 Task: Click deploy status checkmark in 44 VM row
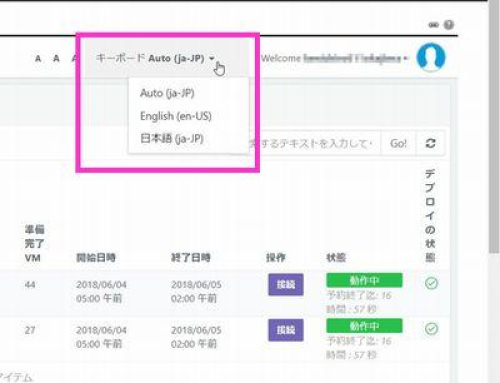coord(431,283)
